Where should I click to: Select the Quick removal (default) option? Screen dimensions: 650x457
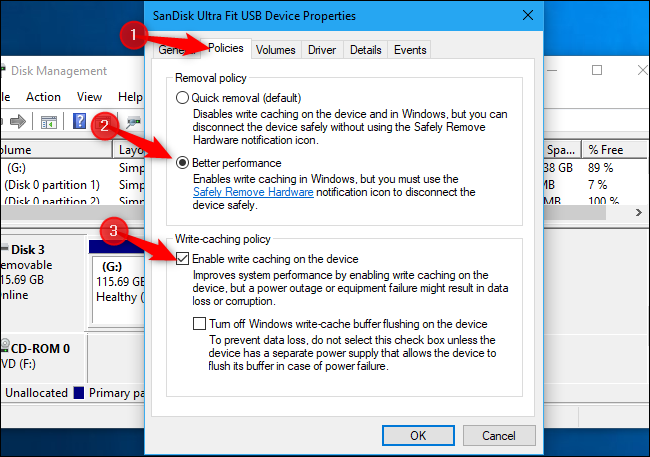(x=182, y=98)
